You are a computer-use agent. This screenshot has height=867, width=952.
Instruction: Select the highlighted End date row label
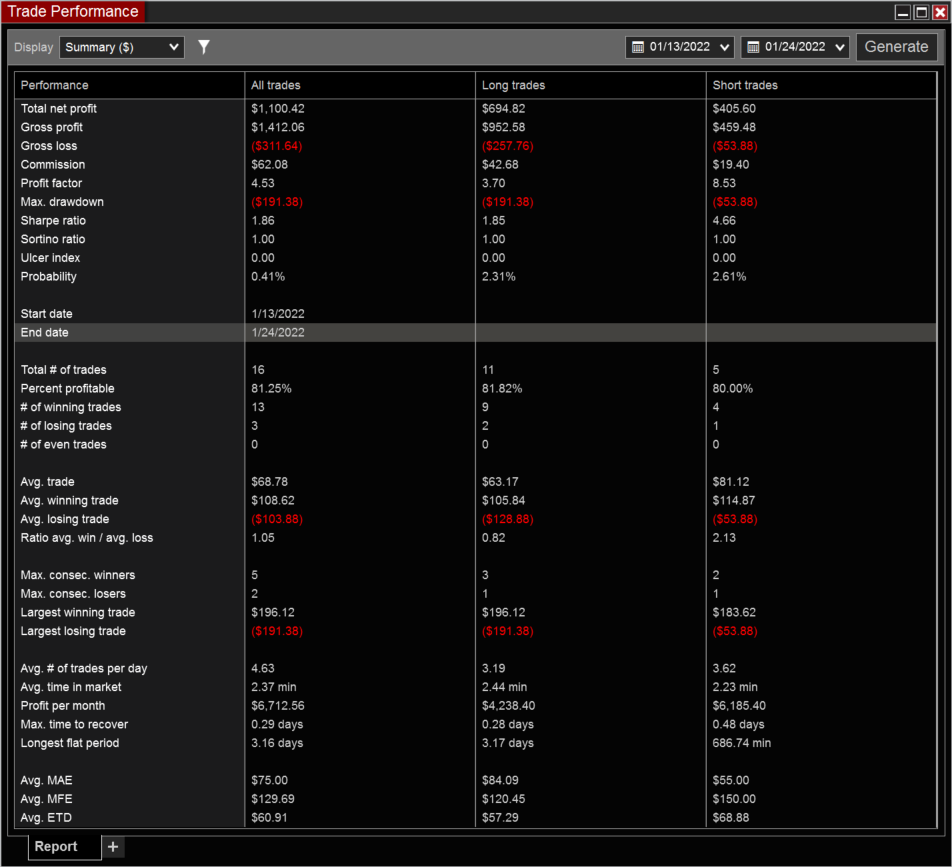tap(44, 333)
